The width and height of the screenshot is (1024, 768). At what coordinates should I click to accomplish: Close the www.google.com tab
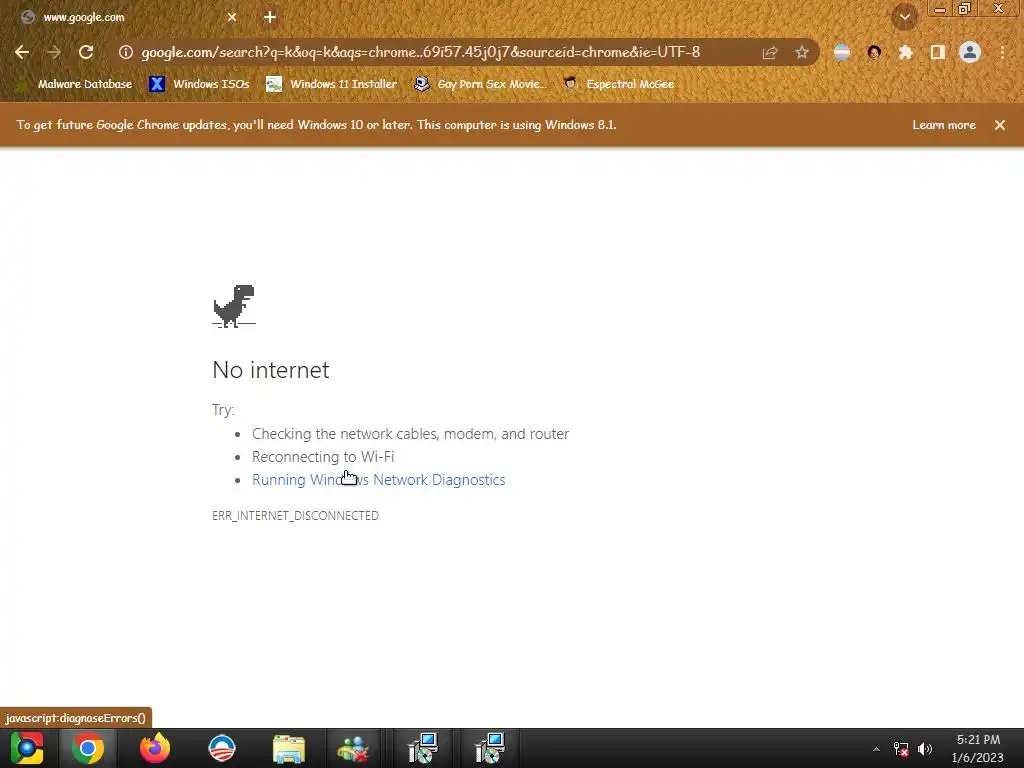coord(232,18)
